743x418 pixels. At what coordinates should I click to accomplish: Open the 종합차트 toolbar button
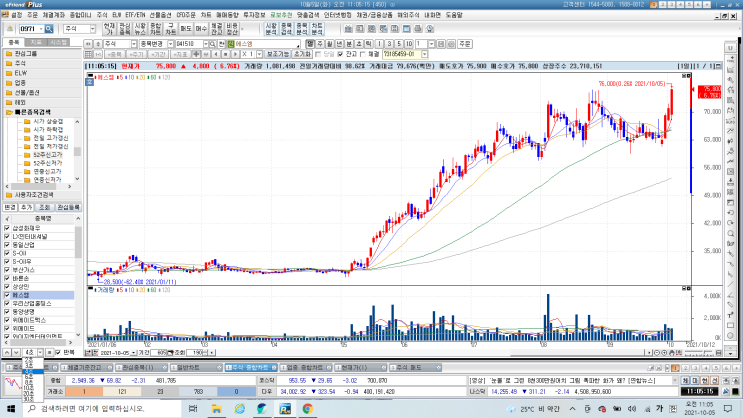click(x=155, y=29)
